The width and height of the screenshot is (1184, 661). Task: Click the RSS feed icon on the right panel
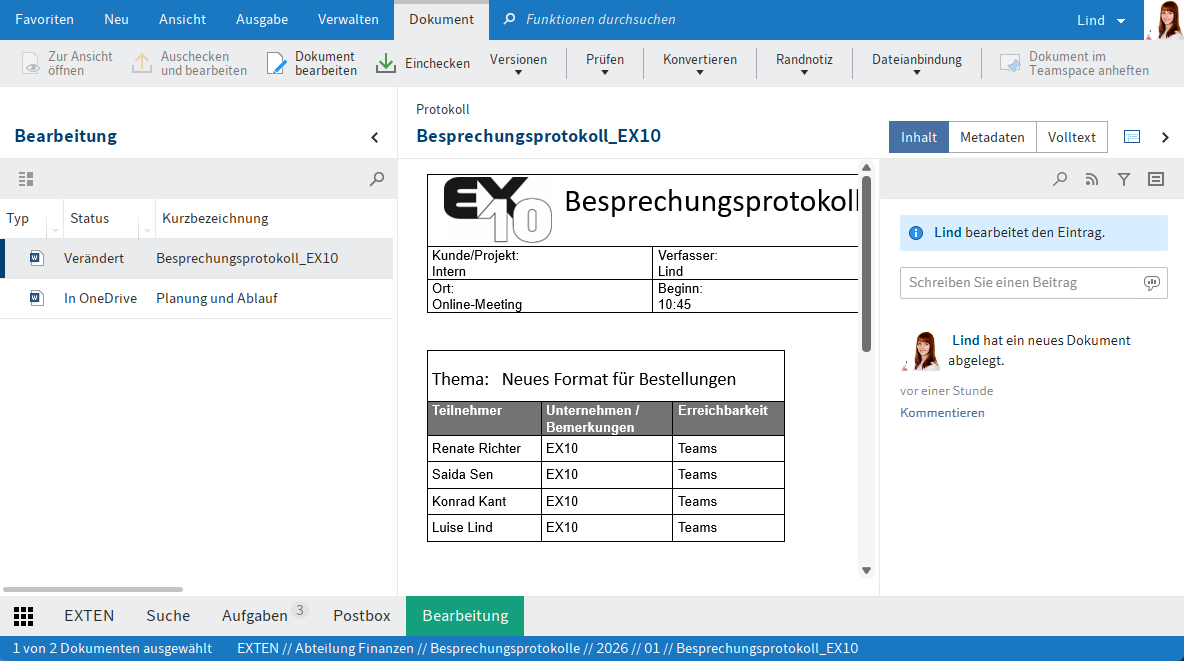[1091, 179]
